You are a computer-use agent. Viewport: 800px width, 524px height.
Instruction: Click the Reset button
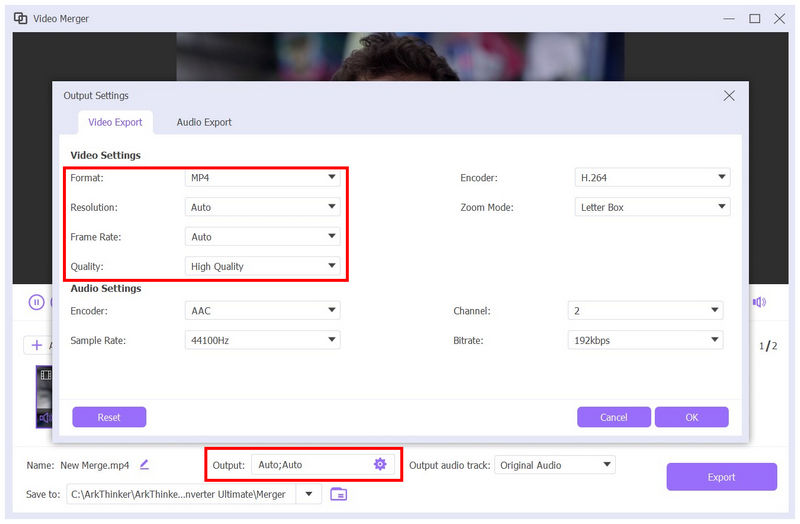109,417
